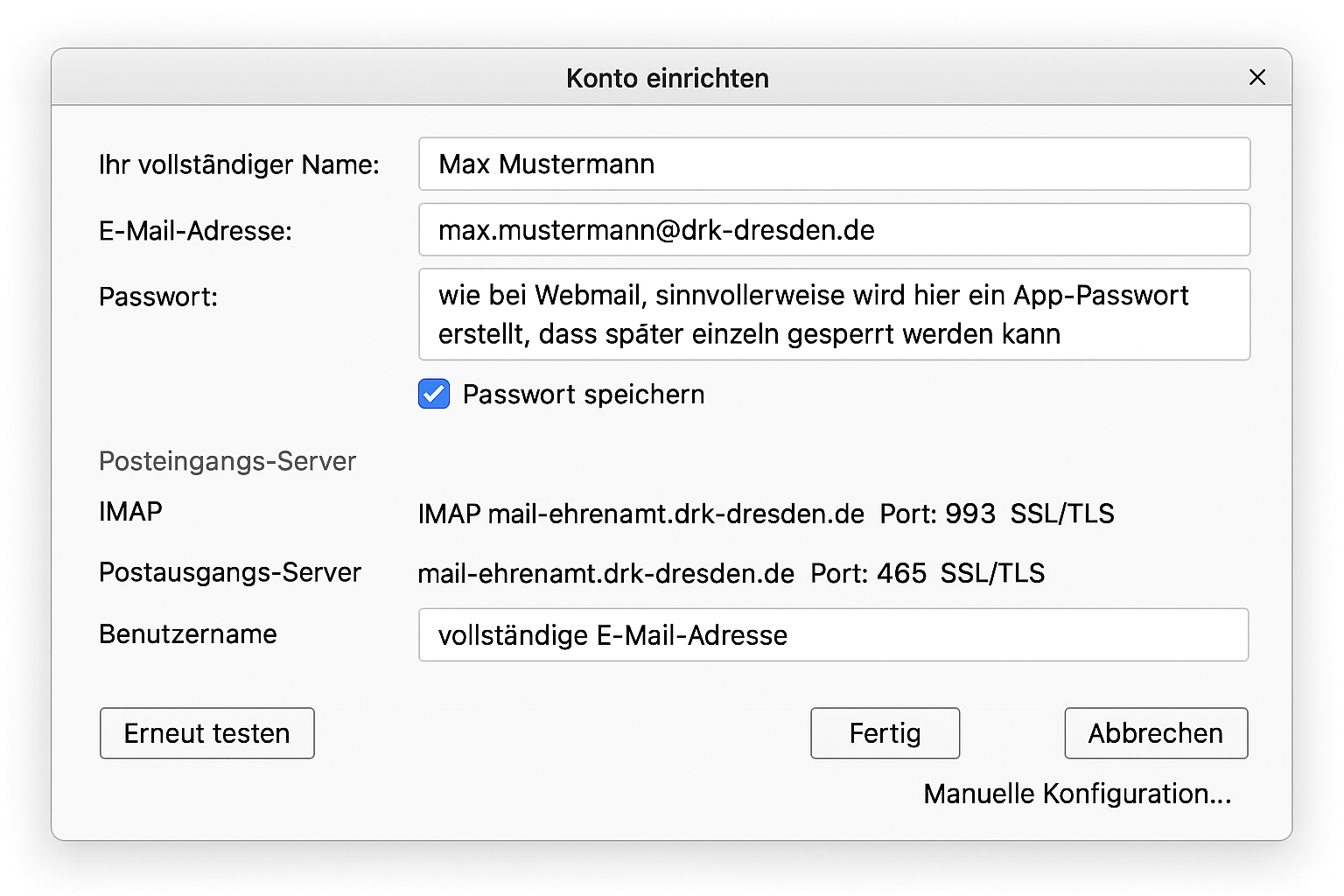Click the SSL/TLS text for incoming server
This screenshot has height=896, width=1344.
(x=1061, y=514)
